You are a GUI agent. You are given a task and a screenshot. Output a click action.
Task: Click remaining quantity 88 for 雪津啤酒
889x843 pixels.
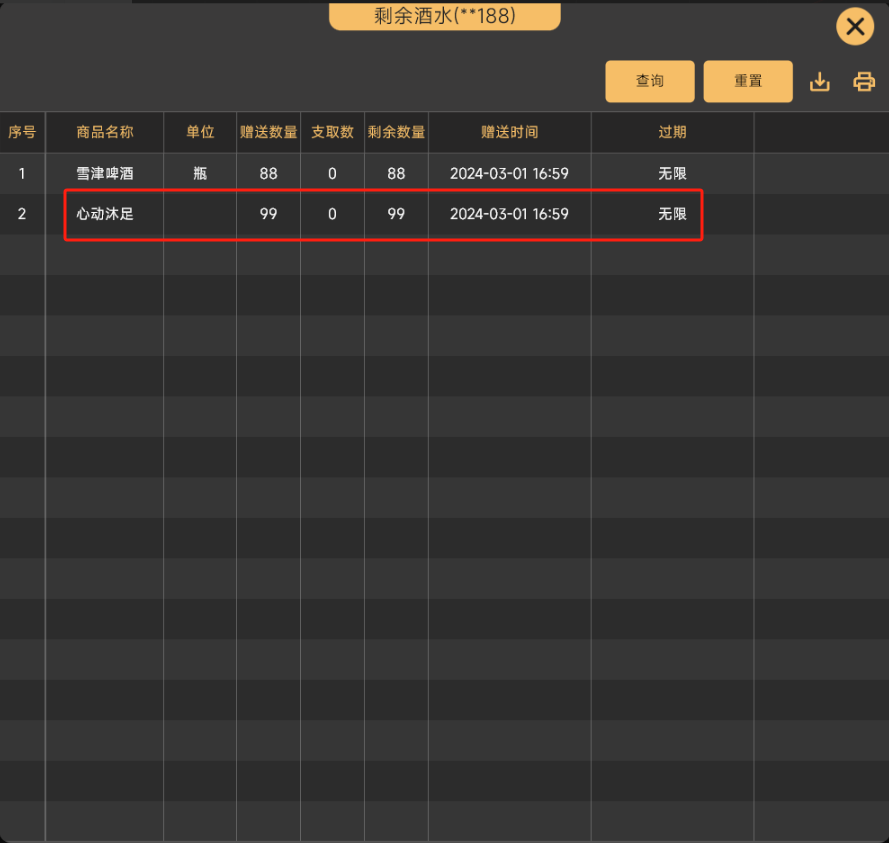396,173
